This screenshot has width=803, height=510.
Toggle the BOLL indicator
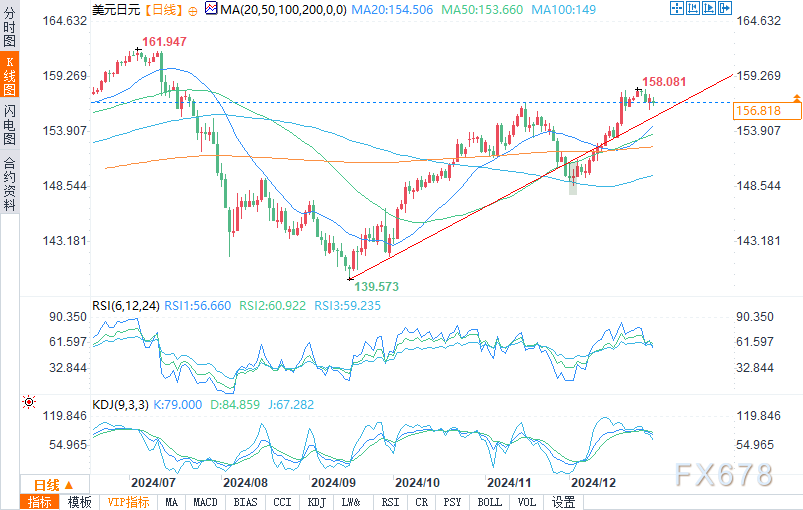(x=489, y=502)
